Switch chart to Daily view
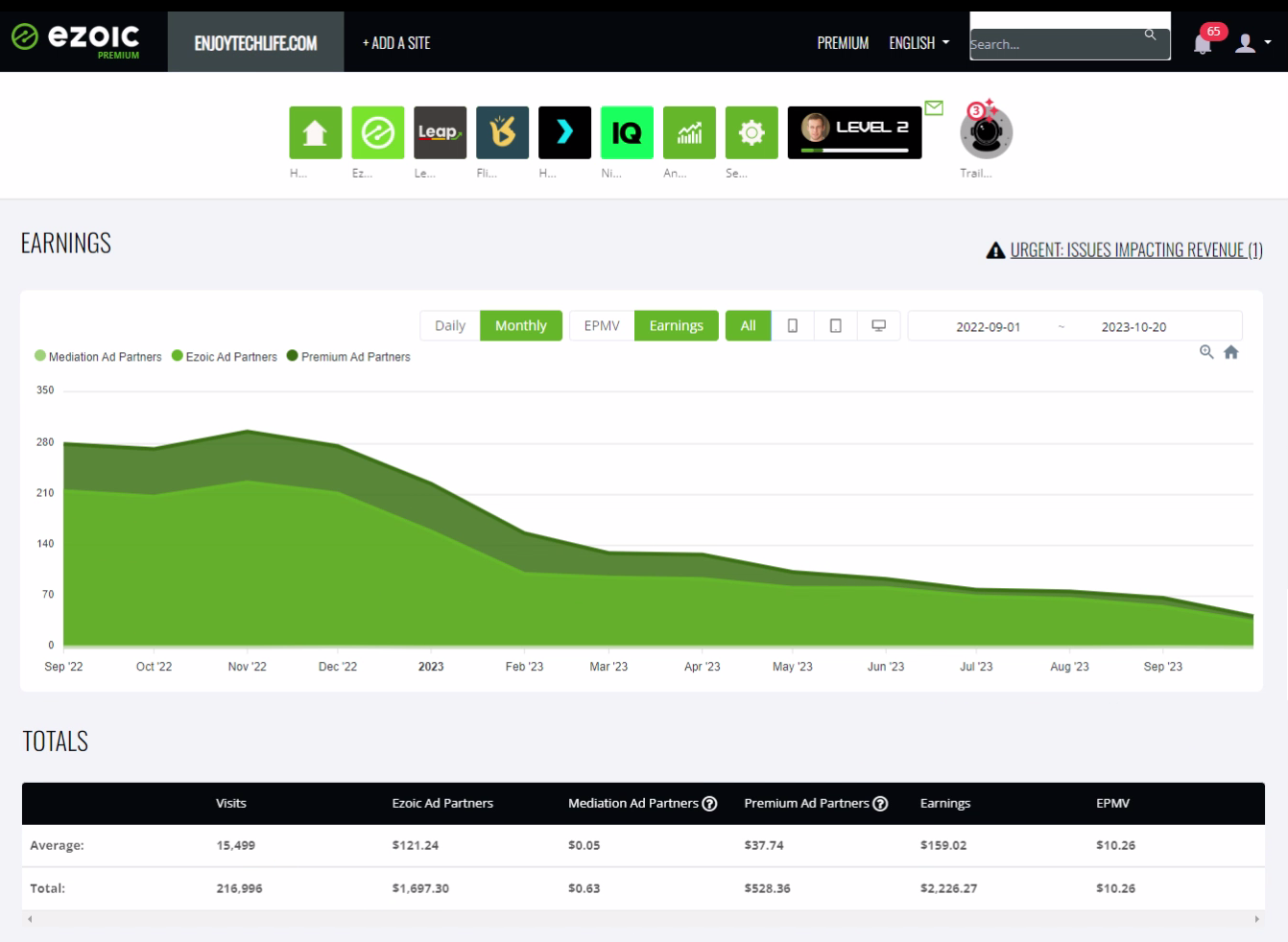Image resolution: width=1288 pixels, height=942 pixels. 450,326
